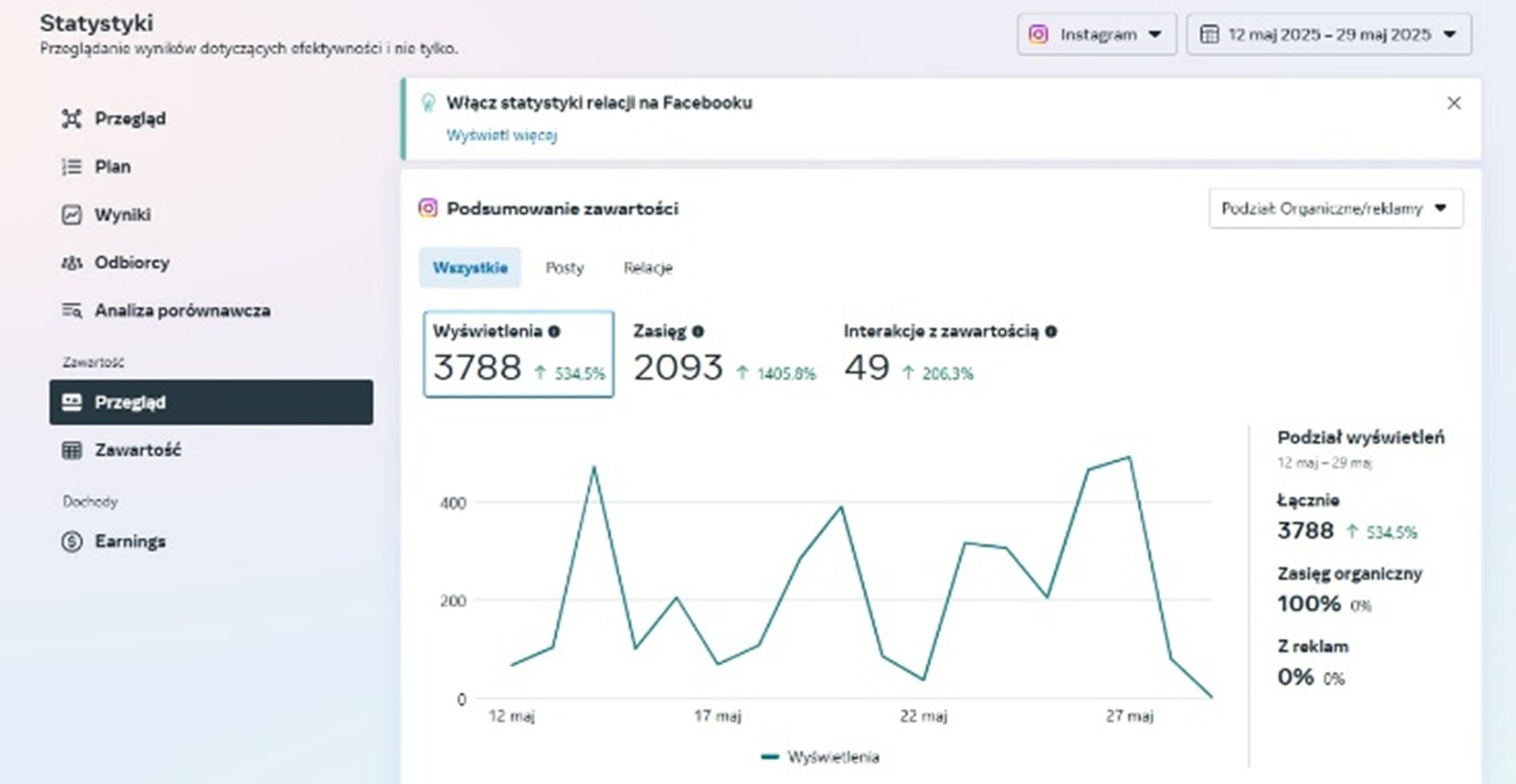Click info icon beside Zasięg

click(x=698, y=331)
